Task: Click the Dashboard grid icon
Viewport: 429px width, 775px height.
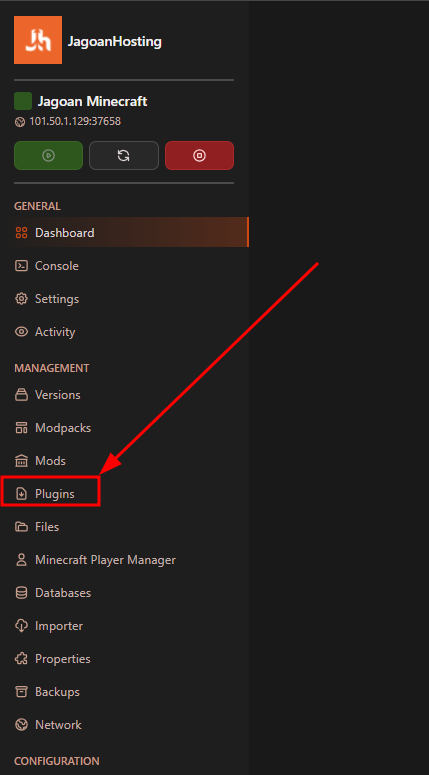Action: (x=21, y=233)
